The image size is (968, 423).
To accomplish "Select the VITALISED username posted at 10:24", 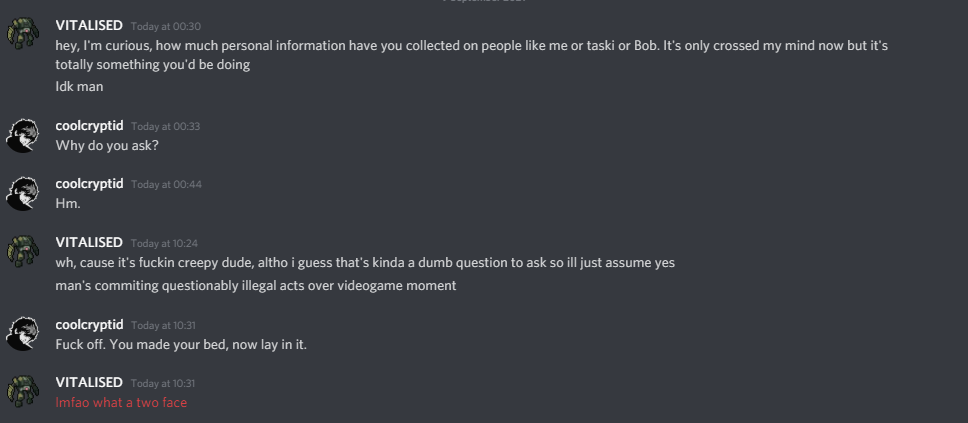I will point(89,242).
